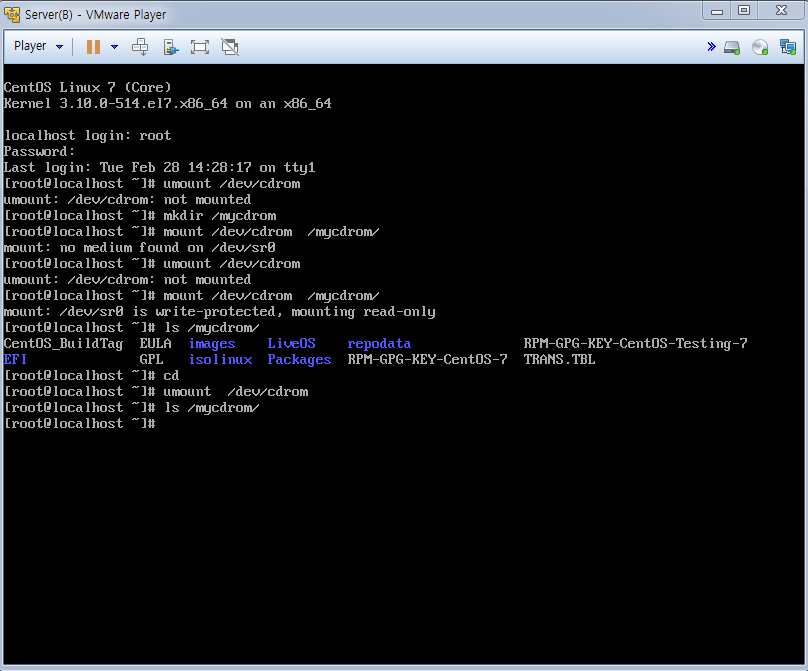808x671 pixels.
Task: Click the 'Password:' prompt line
Action: click(x=39, y=152)
